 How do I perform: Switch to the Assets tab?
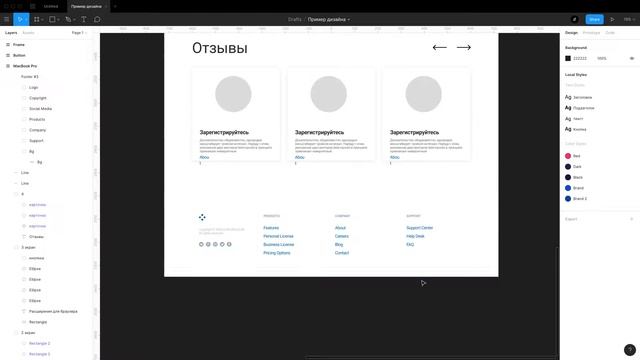[28, 33]
